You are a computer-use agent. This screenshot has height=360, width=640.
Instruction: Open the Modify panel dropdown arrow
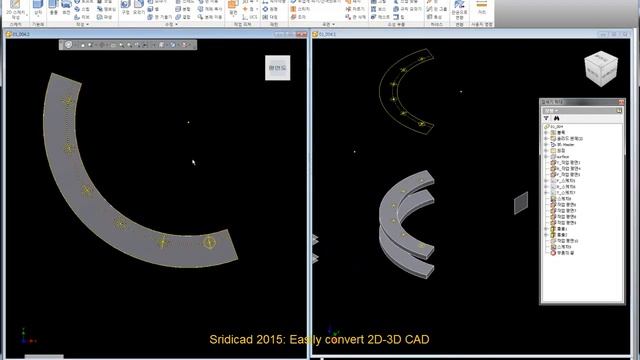pos(176,24)
